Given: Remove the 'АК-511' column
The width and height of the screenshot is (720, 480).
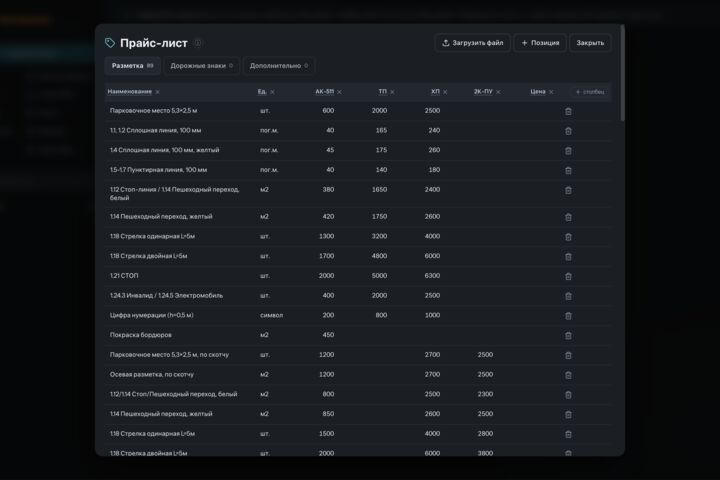Looking at the screenshot, I should point(339,92).
